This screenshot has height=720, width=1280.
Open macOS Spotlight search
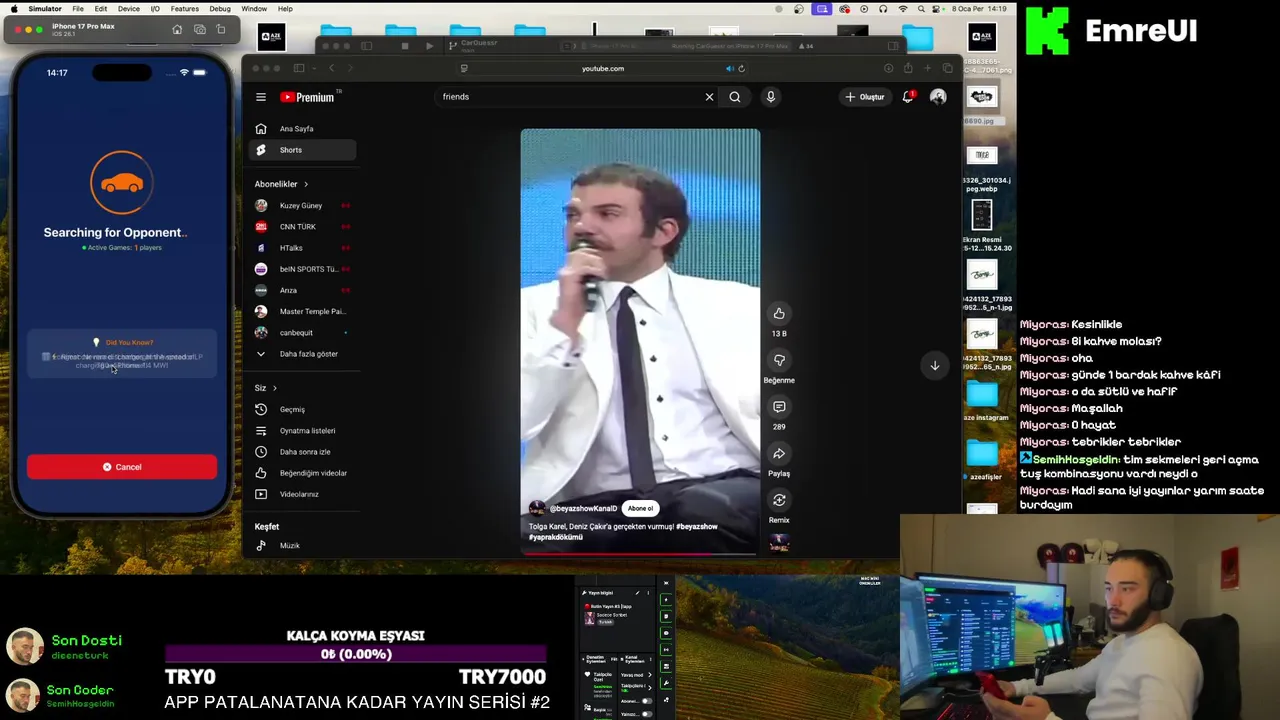pos(923,9)
